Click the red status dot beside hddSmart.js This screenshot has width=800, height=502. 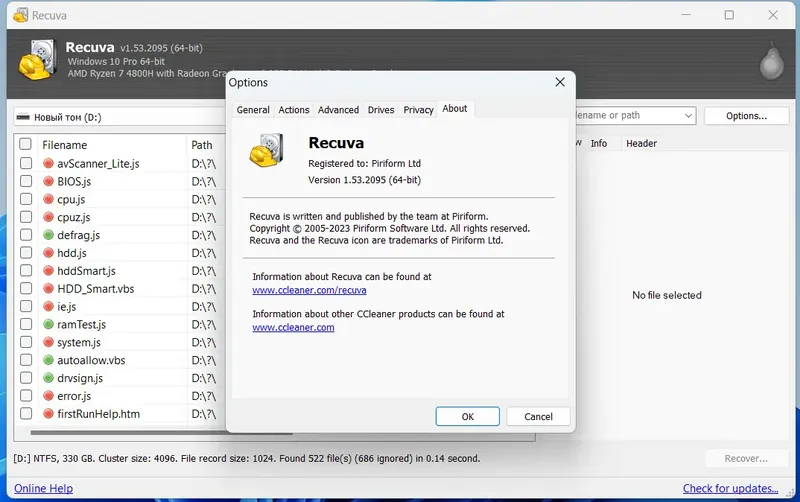[48, 270]
